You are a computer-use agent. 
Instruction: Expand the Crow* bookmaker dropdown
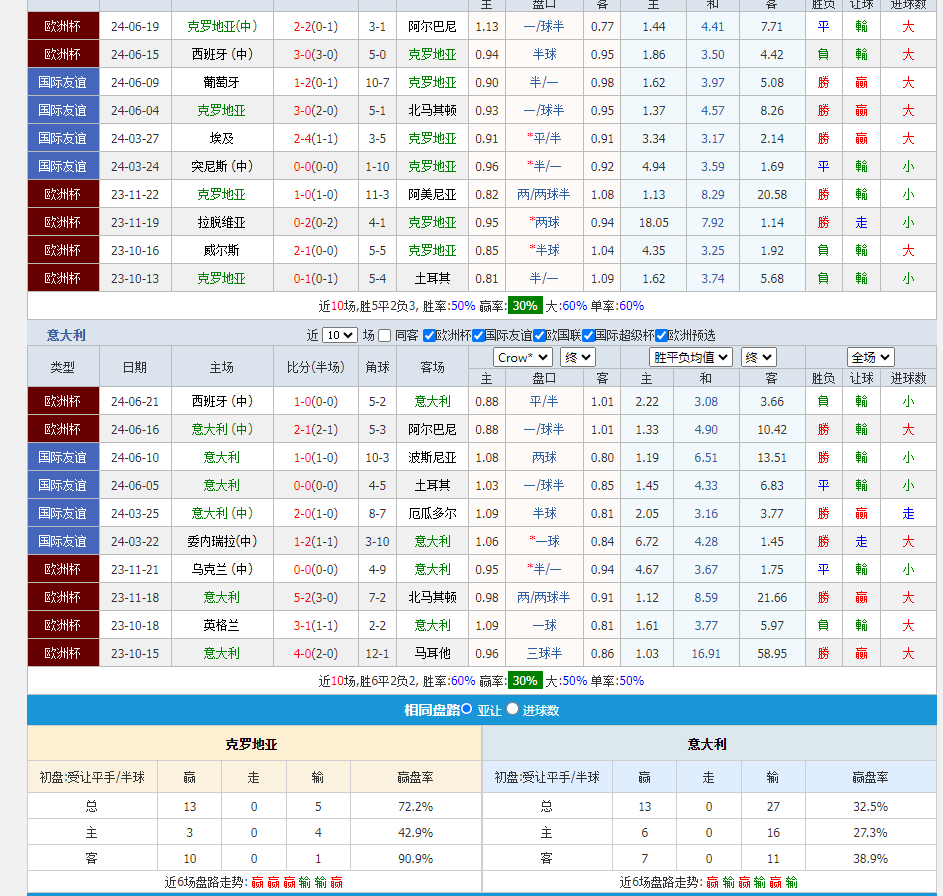tap(522, 357)
